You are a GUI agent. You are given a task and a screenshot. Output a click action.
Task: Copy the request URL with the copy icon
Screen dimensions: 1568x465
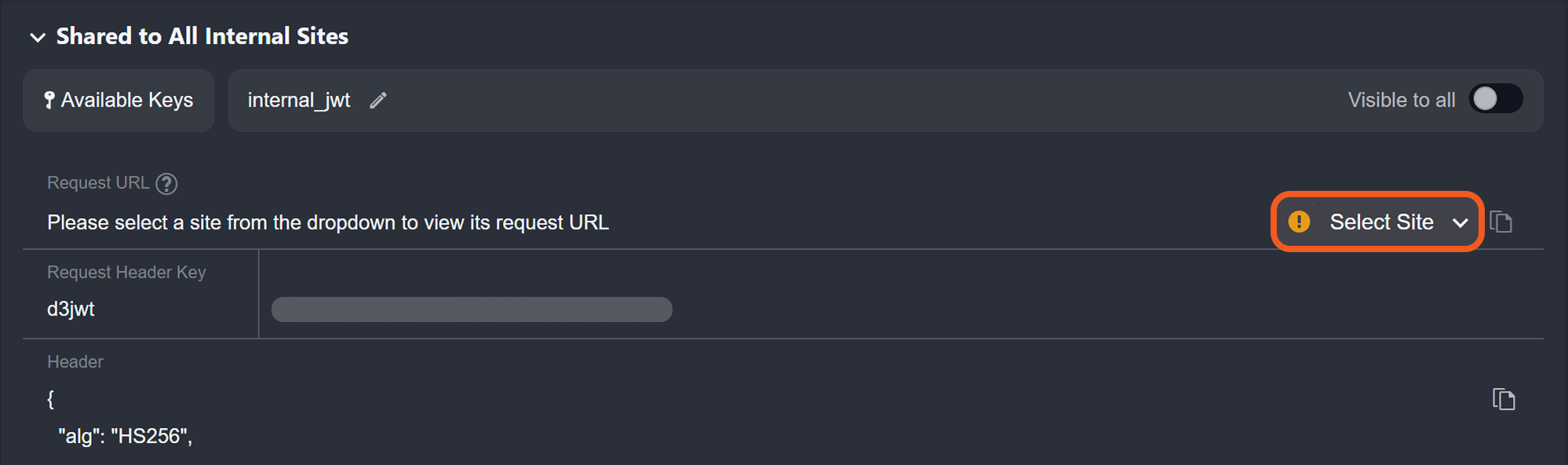(1501, 222)
